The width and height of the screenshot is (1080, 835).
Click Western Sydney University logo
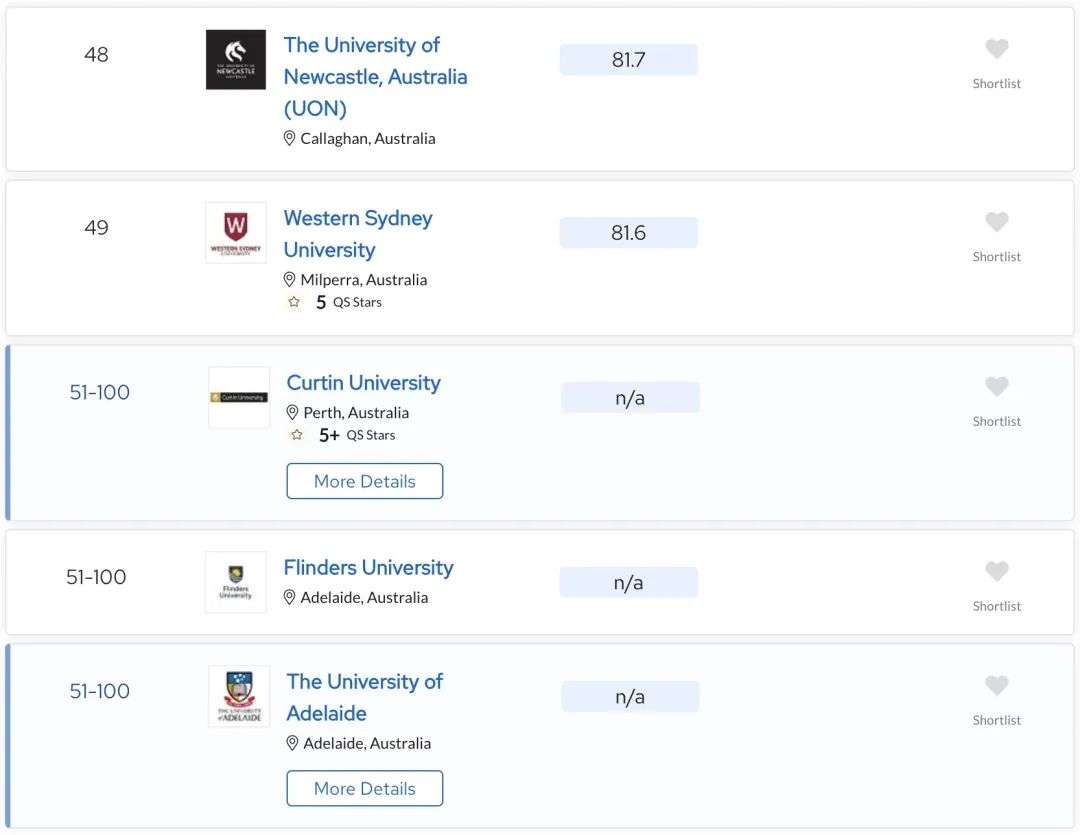236,232
